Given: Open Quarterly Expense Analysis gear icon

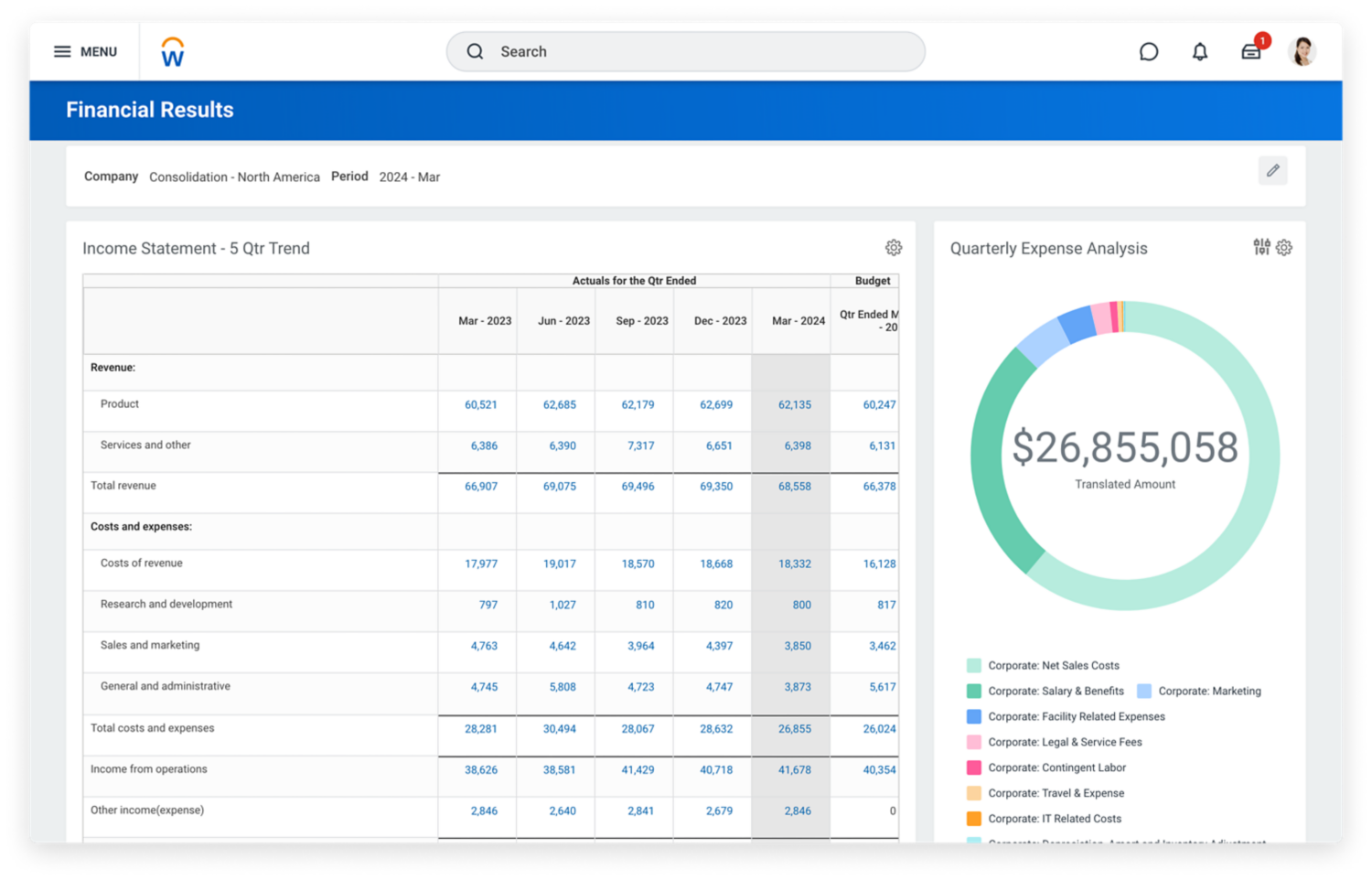Looking at the screenshot, I should point(1284,248).
